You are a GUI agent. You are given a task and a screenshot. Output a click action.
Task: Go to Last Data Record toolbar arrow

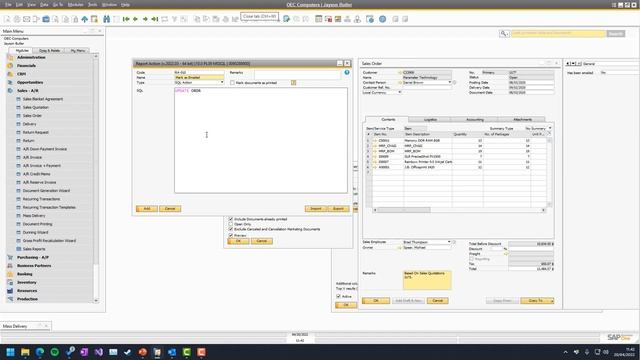pyautogui.click(x=155, y=19)
